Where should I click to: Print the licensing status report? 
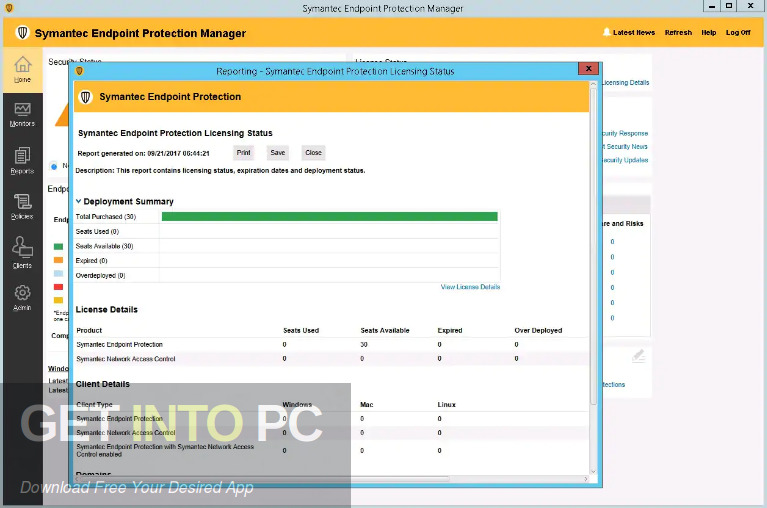point(244,153)
